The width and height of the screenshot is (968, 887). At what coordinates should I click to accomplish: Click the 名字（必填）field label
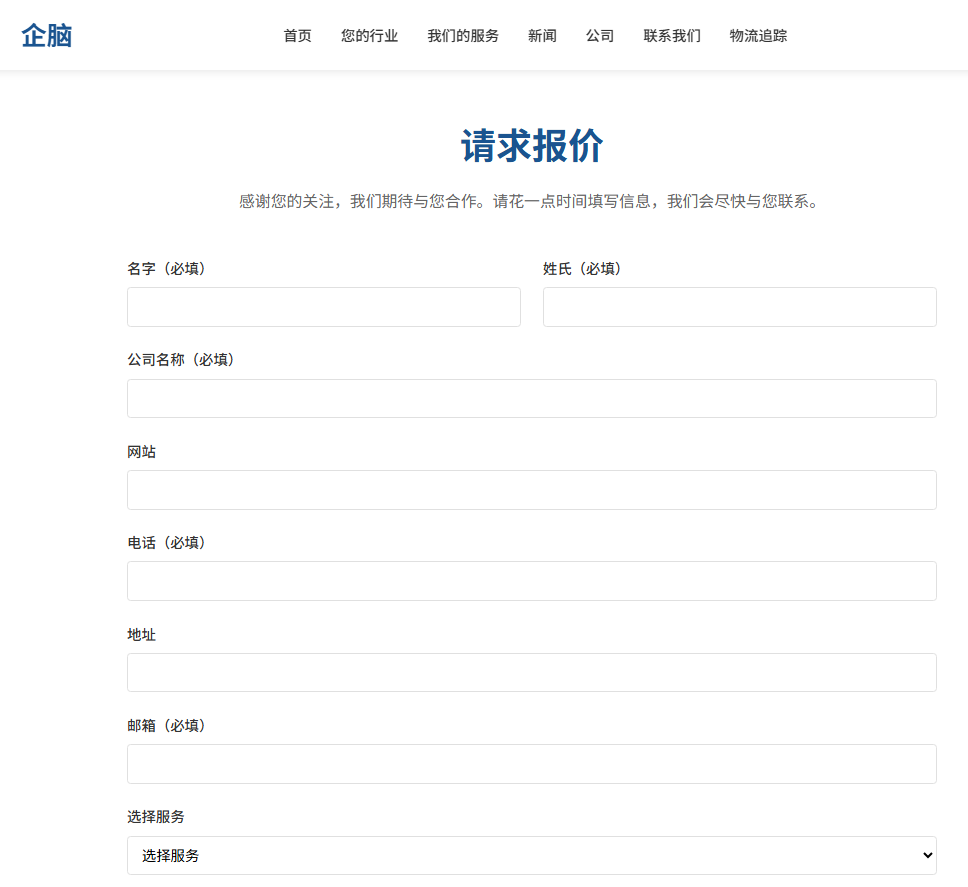click(167, 269)
